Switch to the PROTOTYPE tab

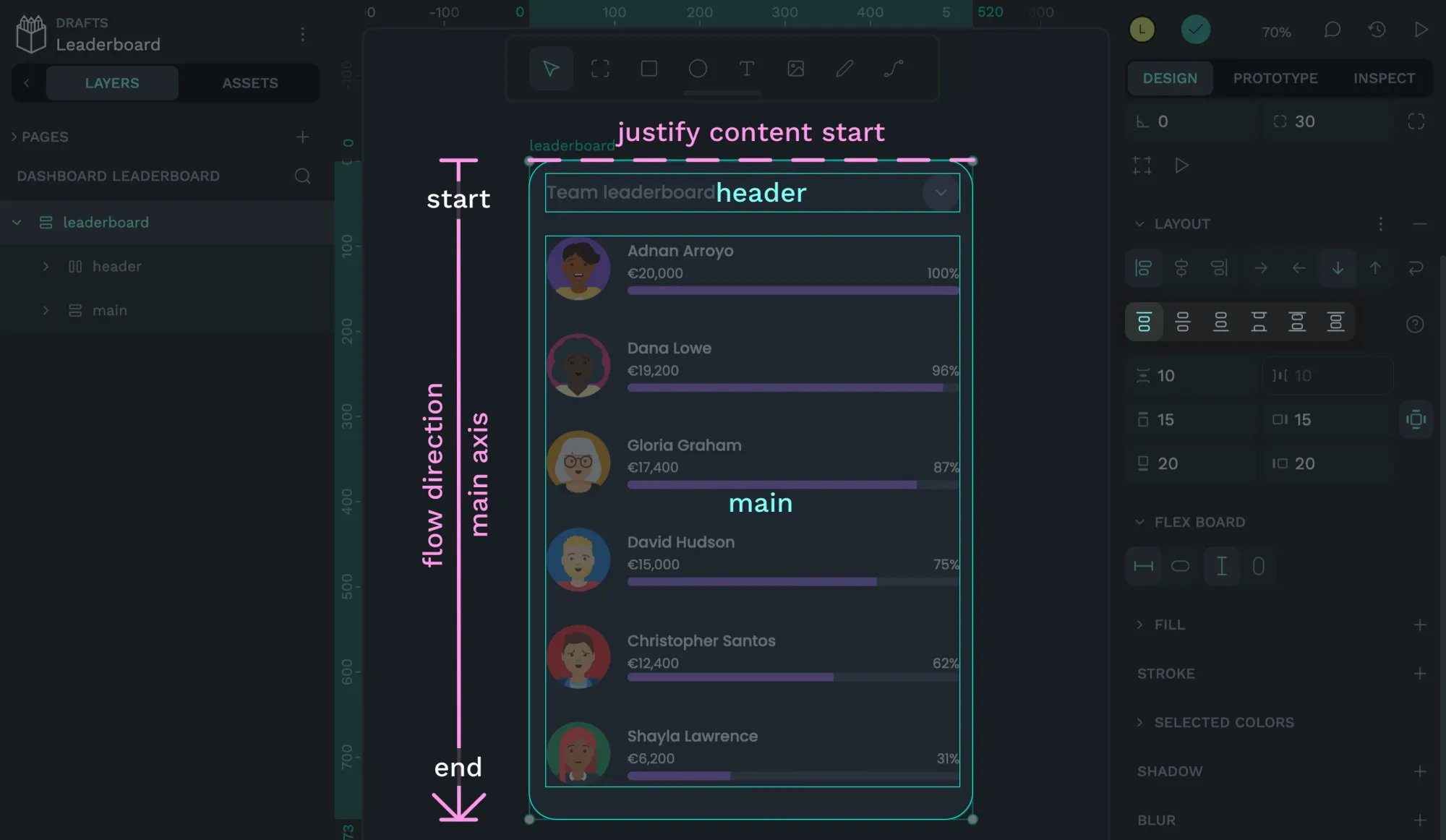pyautogui.click(x=1275, y=78)
